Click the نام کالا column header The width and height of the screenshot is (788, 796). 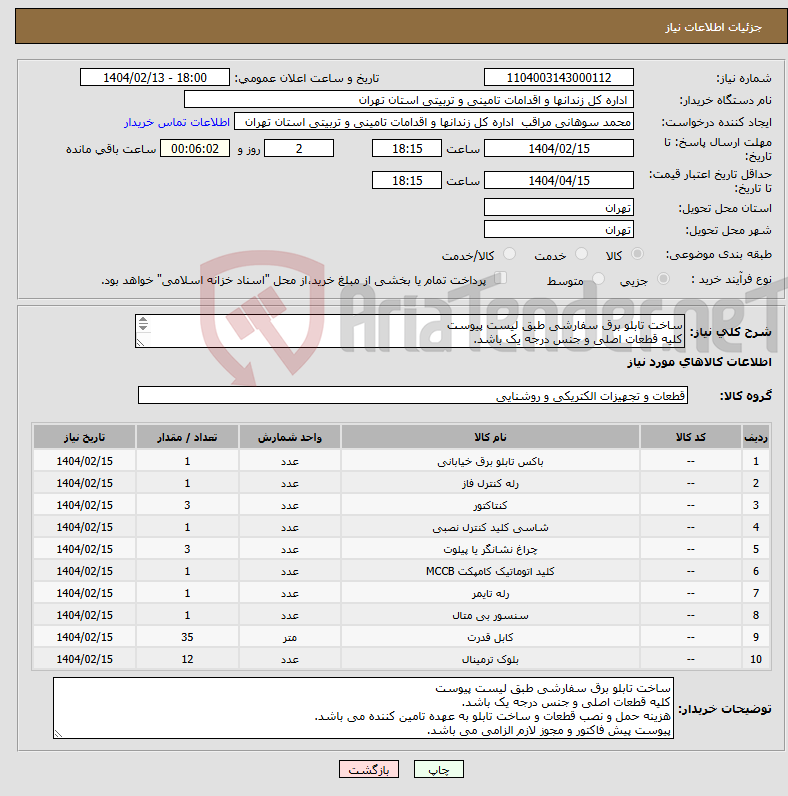click(490, 437)
